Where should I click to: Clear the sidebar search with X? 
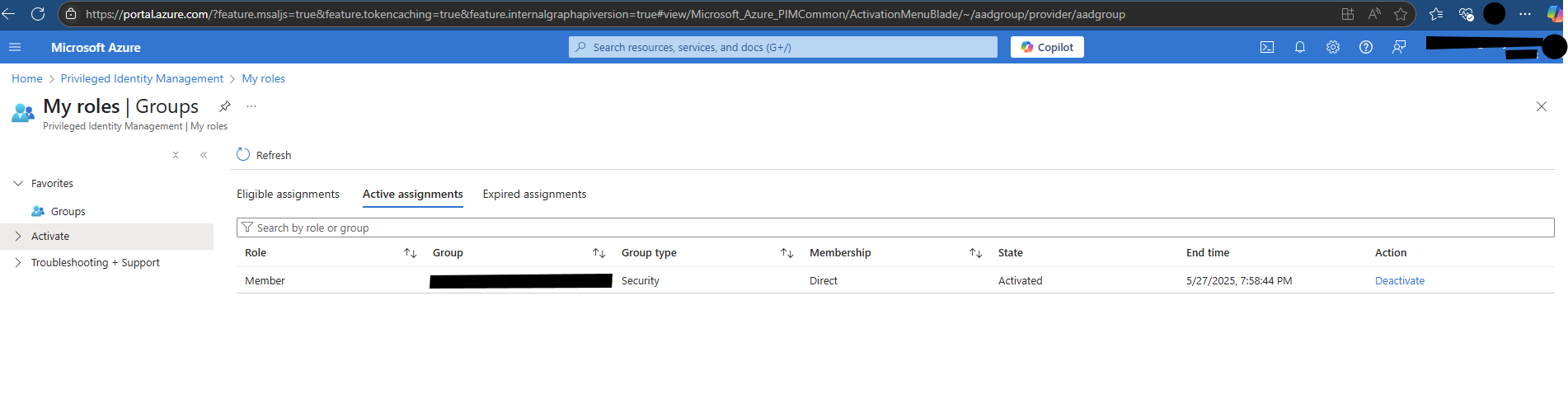176,155
